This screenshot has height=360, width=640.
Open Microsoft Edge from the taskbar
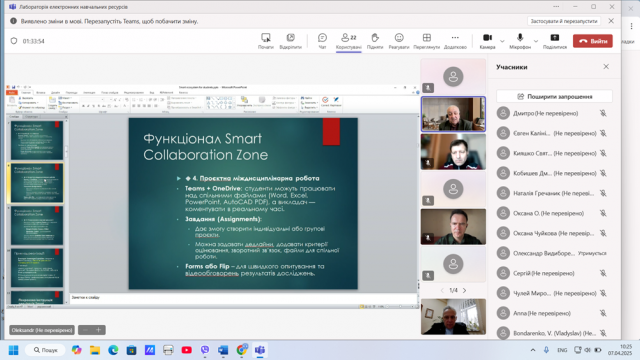[113, 350]
